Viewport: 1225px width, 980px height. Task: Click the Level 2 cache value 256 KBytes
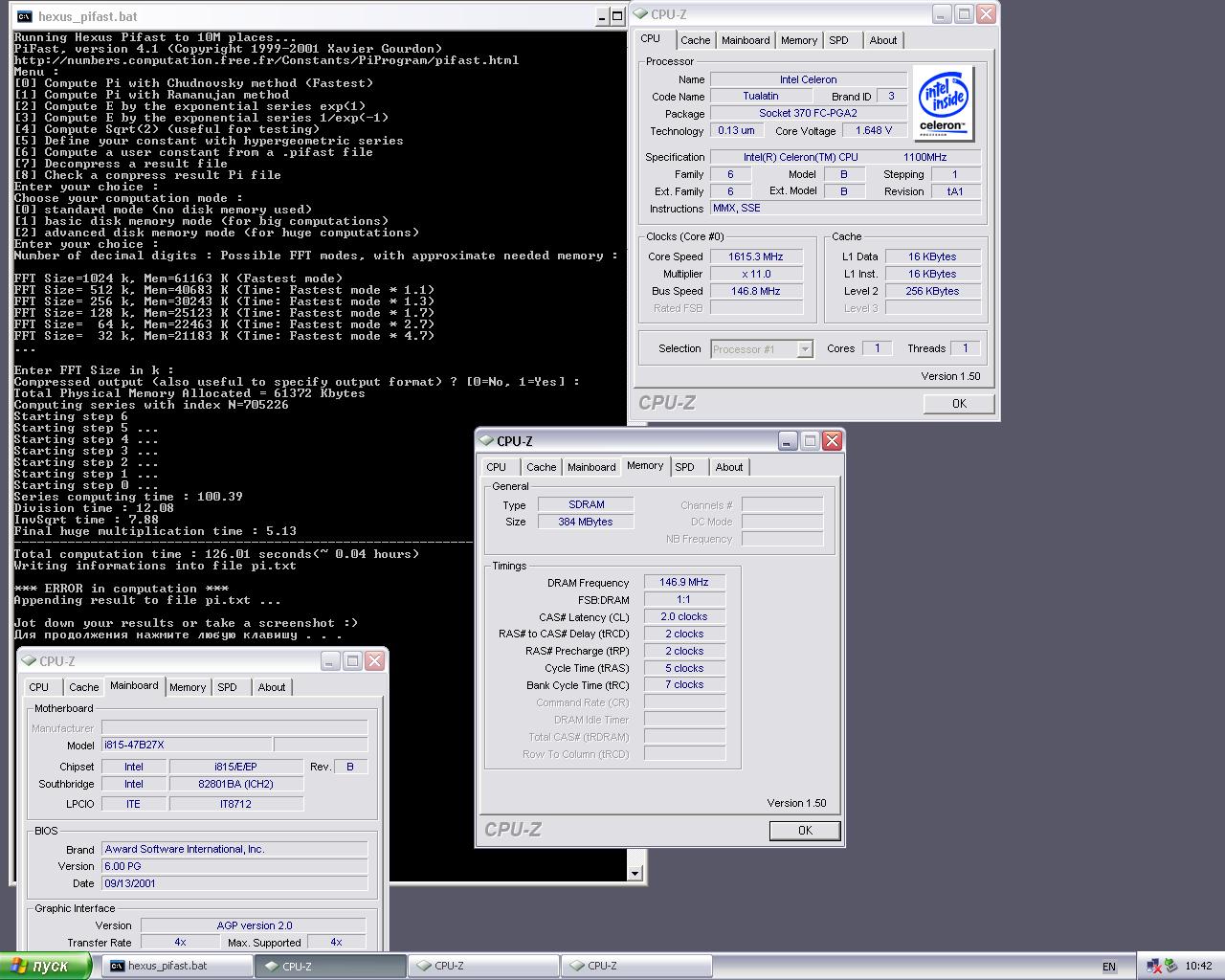[x=933, y=291]
